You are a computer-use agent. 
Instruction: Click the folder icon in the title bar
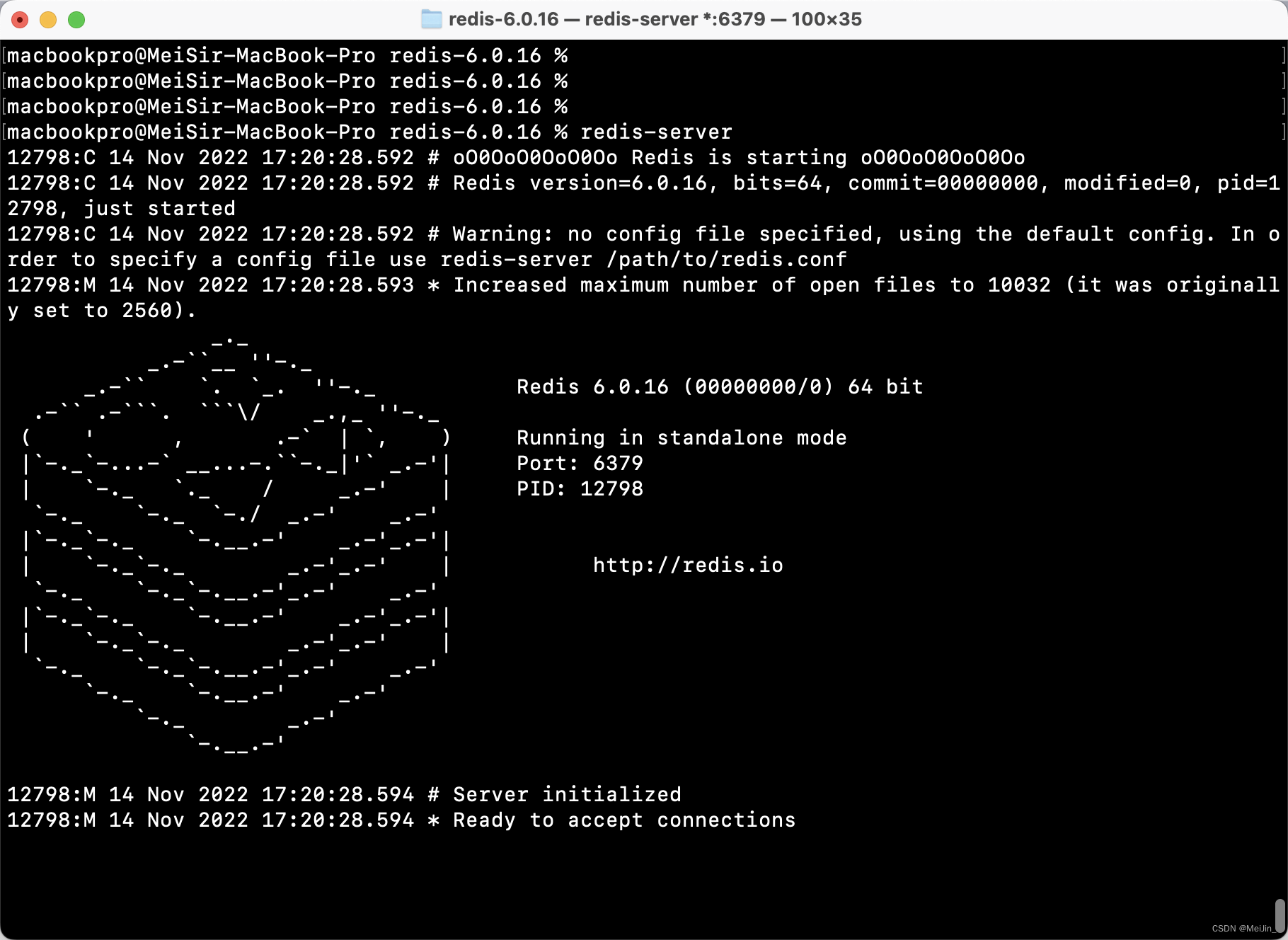tap(431, 19)
